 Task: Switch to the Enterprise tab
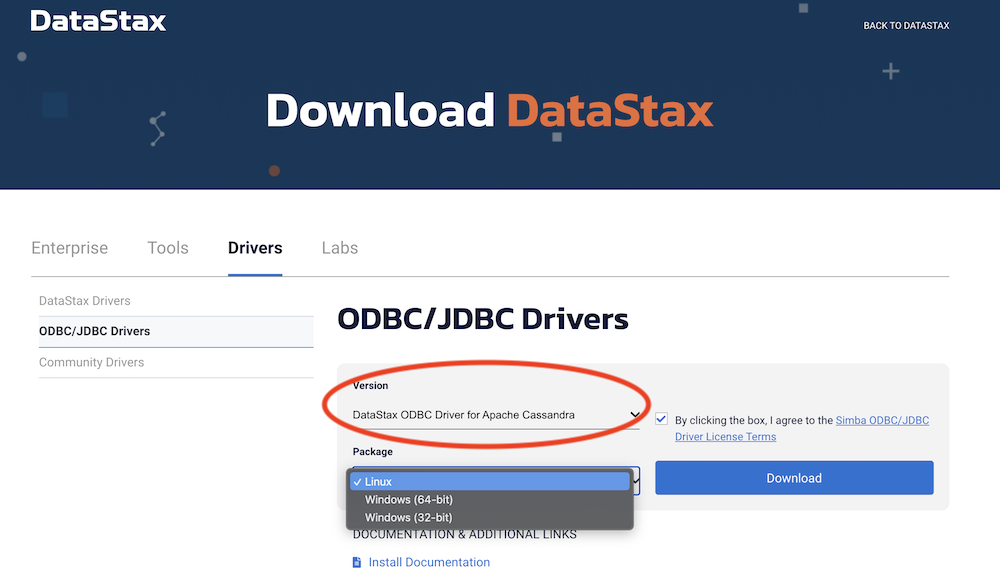[x=70, y=248]
